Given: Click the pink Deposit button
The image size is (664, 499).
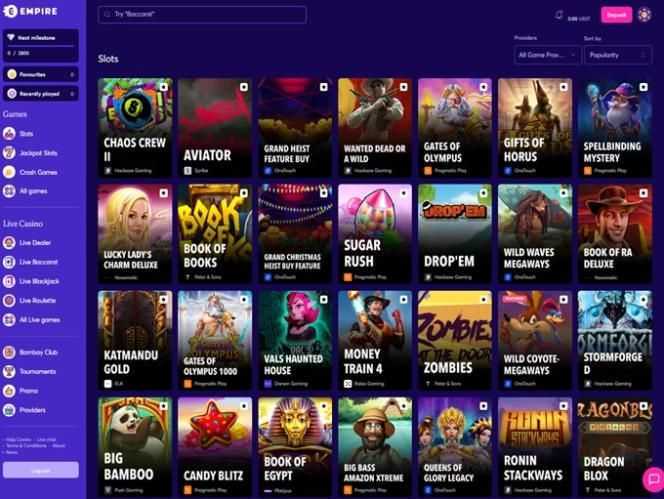Looking at the screenshot, I should pos(616,15).
